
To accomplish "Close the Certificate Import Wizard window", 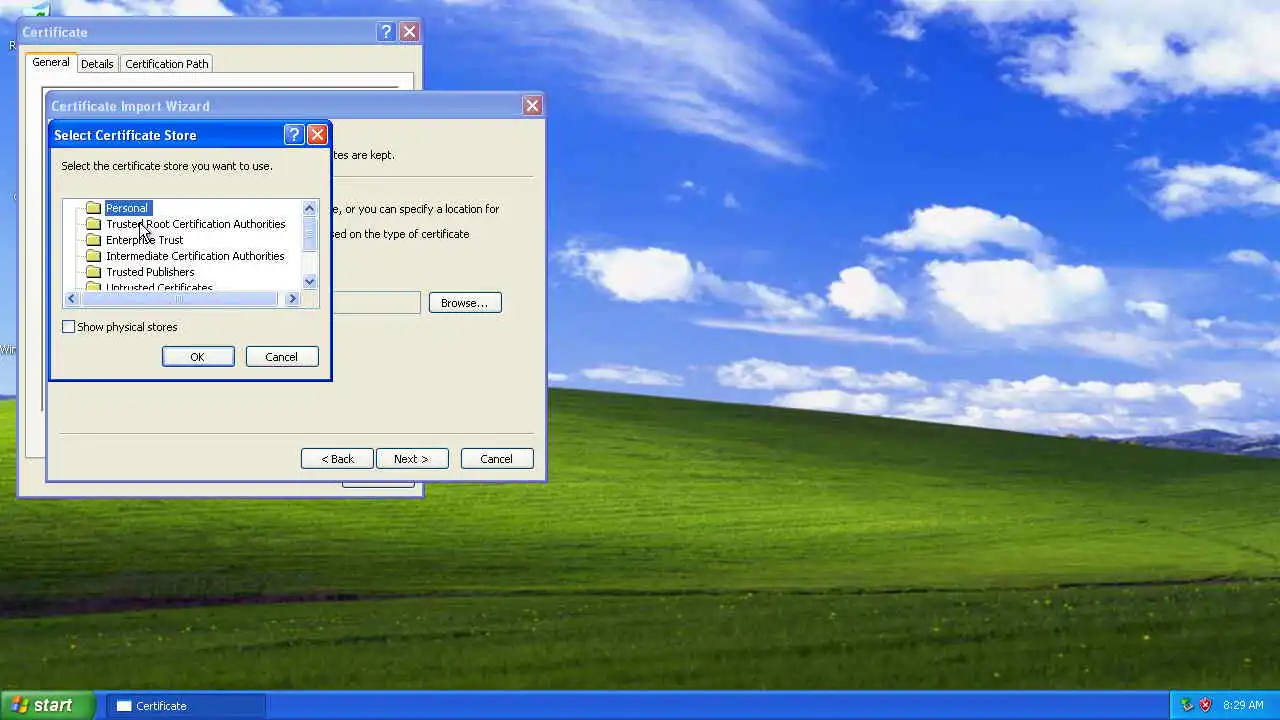I will (532, 105).
